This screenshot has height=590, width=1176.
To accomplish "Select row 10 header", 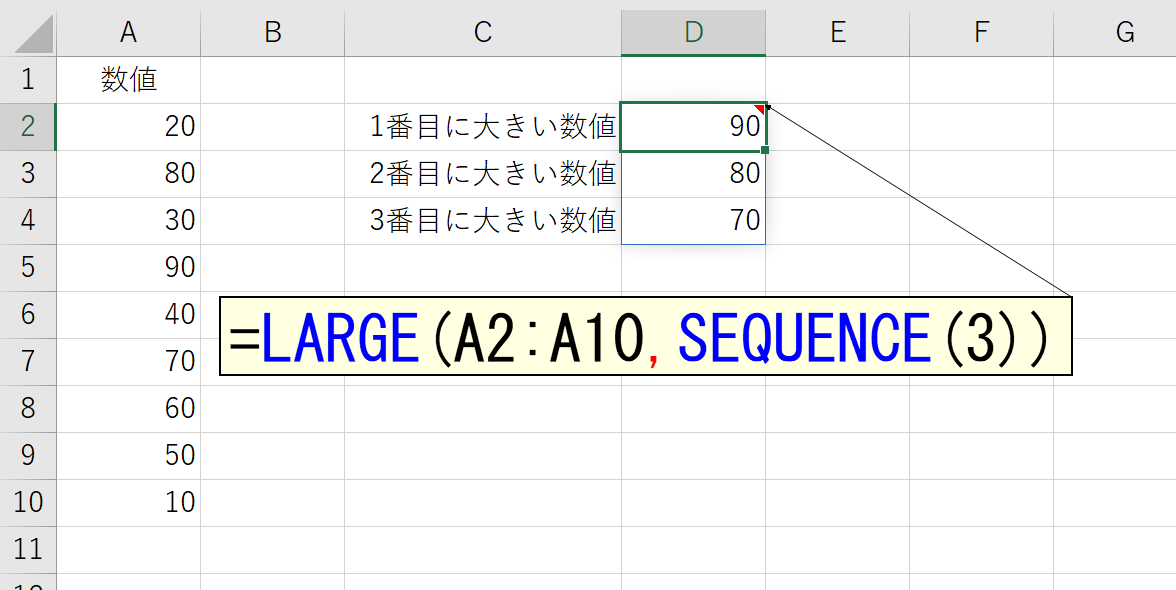I will pyautogui.click(x=28, y=502).
